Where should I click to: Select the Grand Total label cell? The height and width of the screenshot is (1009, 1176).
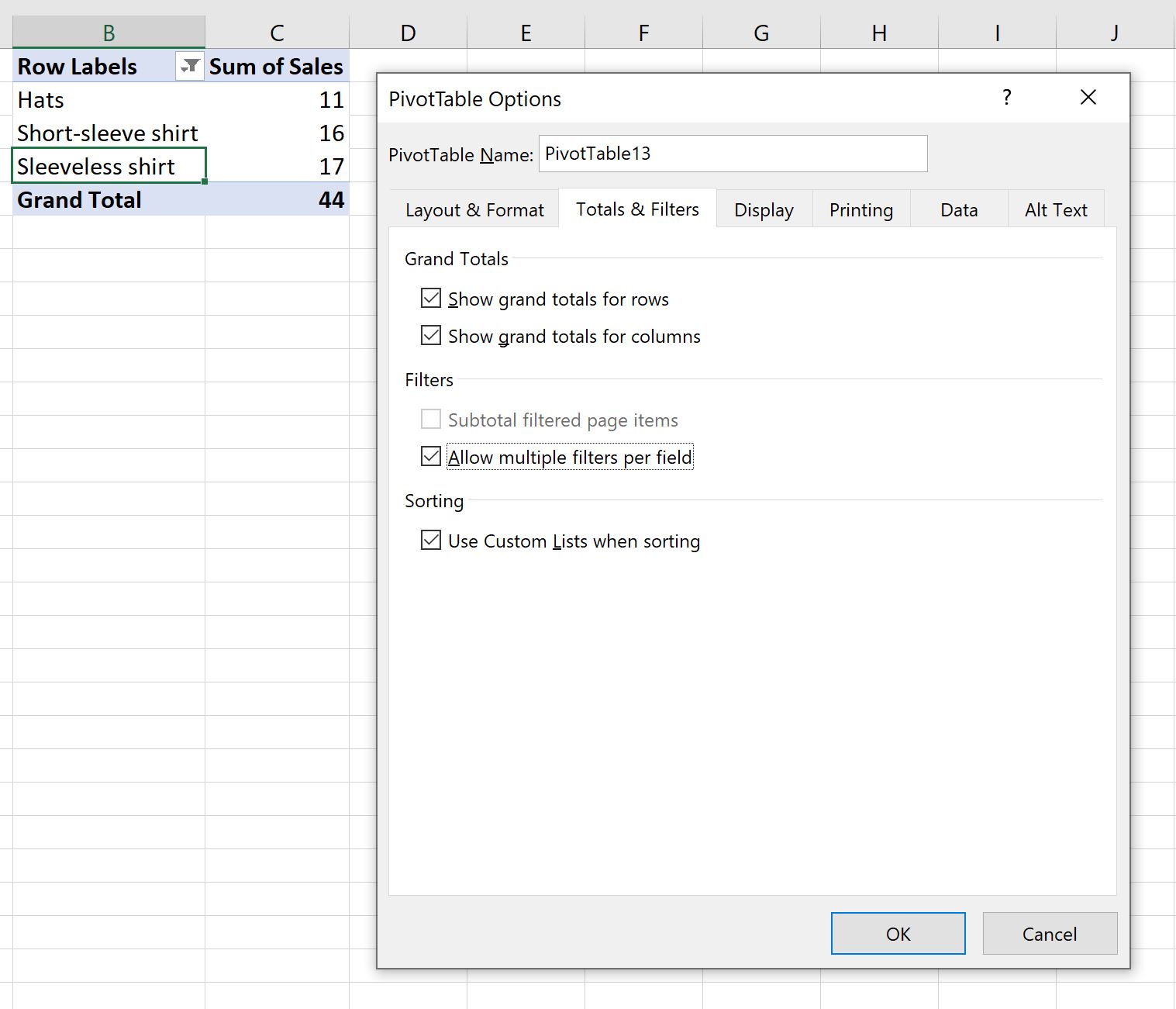(x=109, y=199)
